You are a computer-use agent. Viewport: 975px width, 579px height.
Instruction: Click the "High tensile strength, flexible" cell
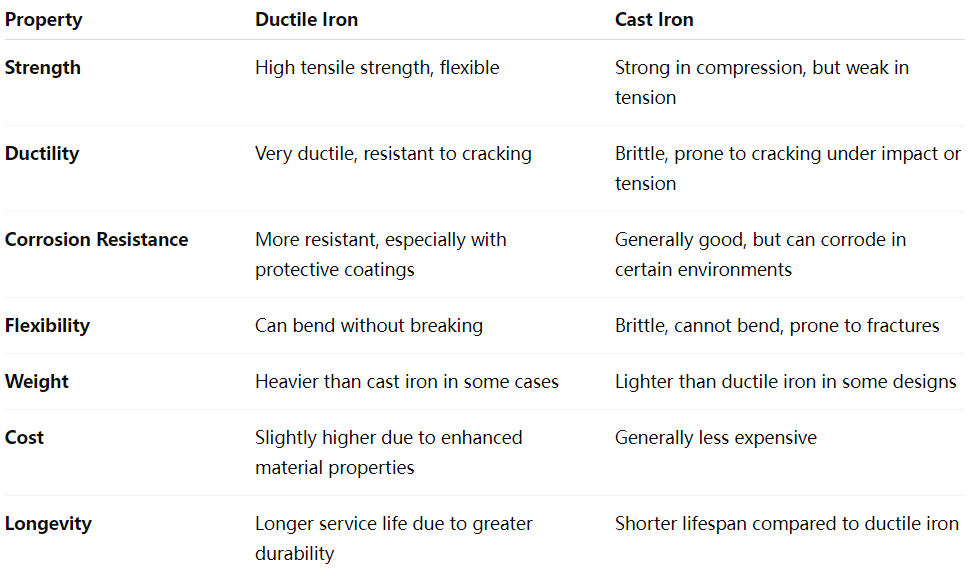point(377,68)
